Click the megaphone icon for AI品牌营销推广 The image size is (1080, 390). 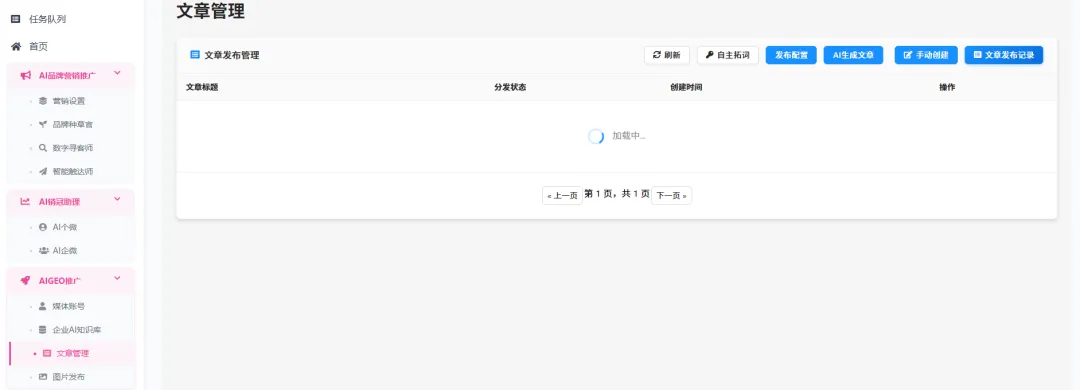(x=25, y=76)
